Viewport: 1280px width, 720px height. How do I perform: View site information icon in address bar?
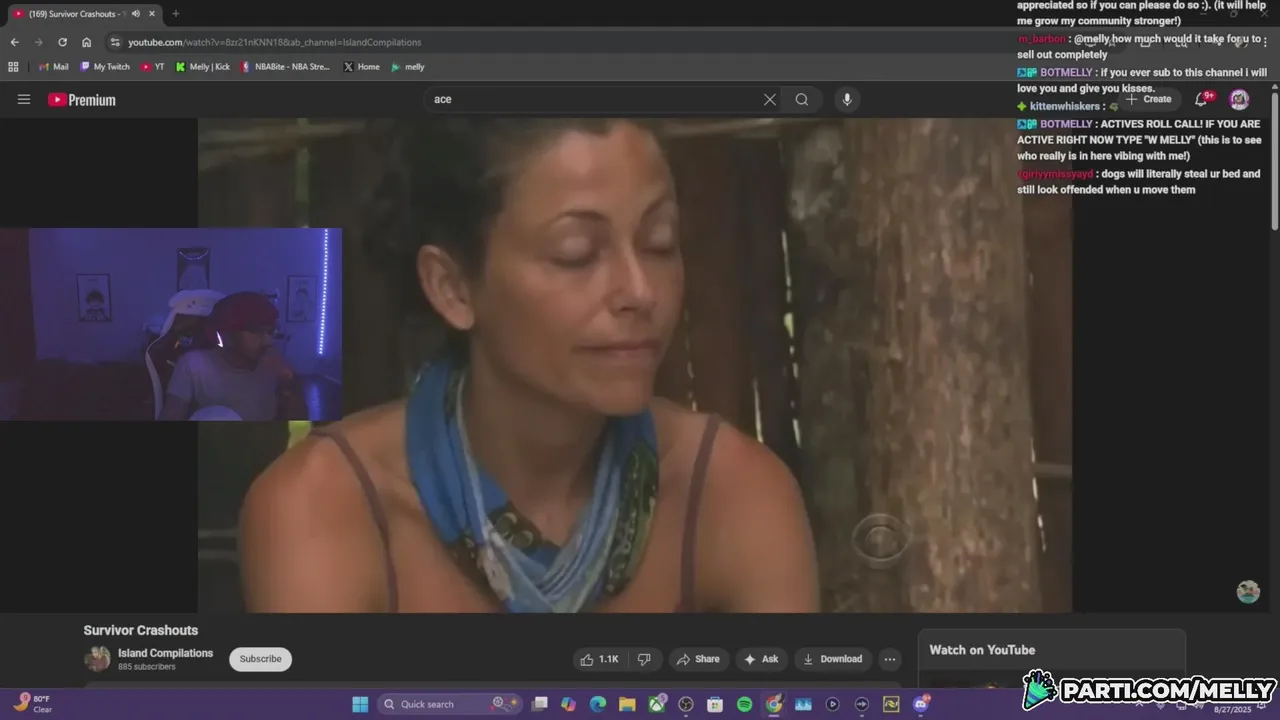pos(115,42)
